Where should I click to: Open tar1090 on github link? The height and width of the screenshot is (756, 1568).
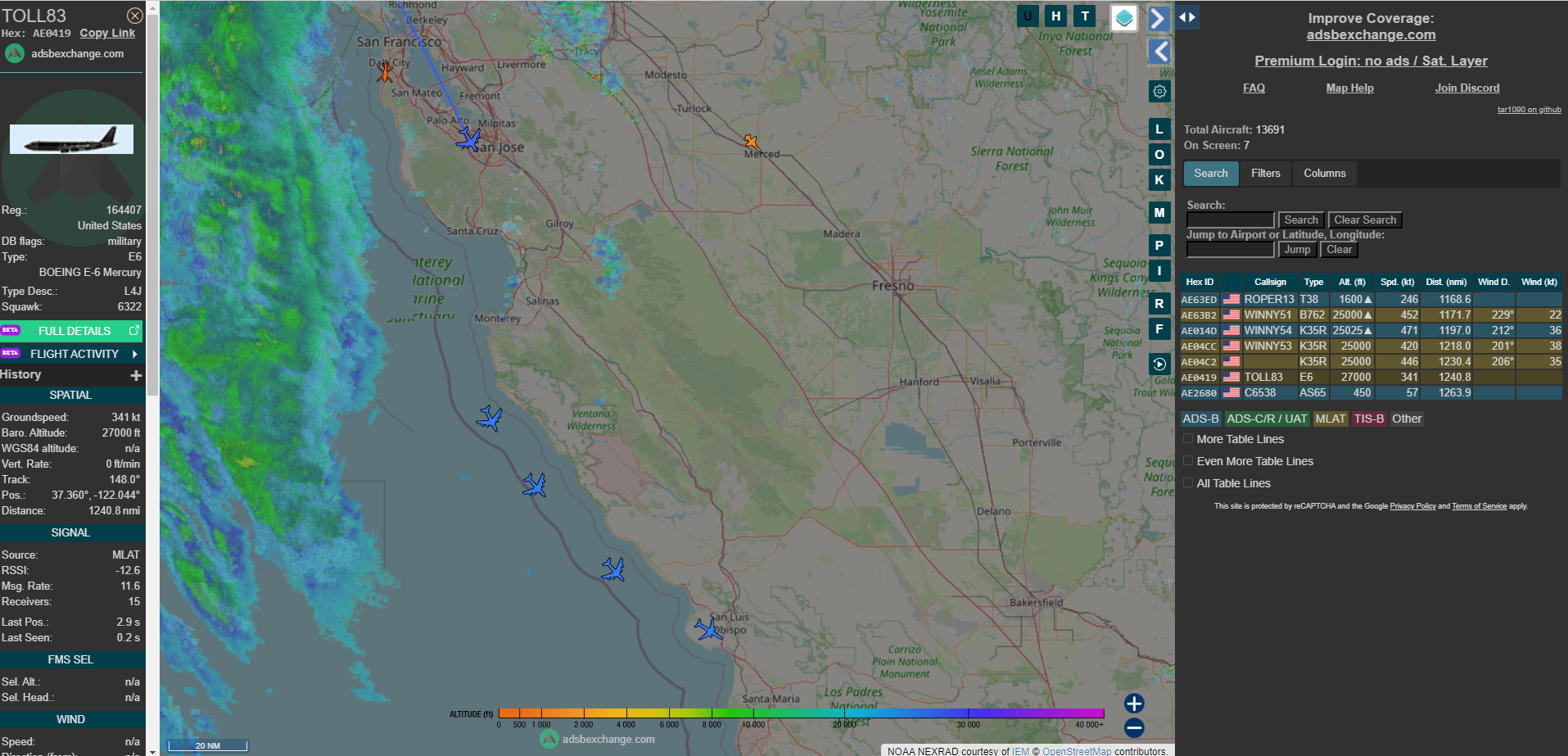click(x=1529, y=110)
